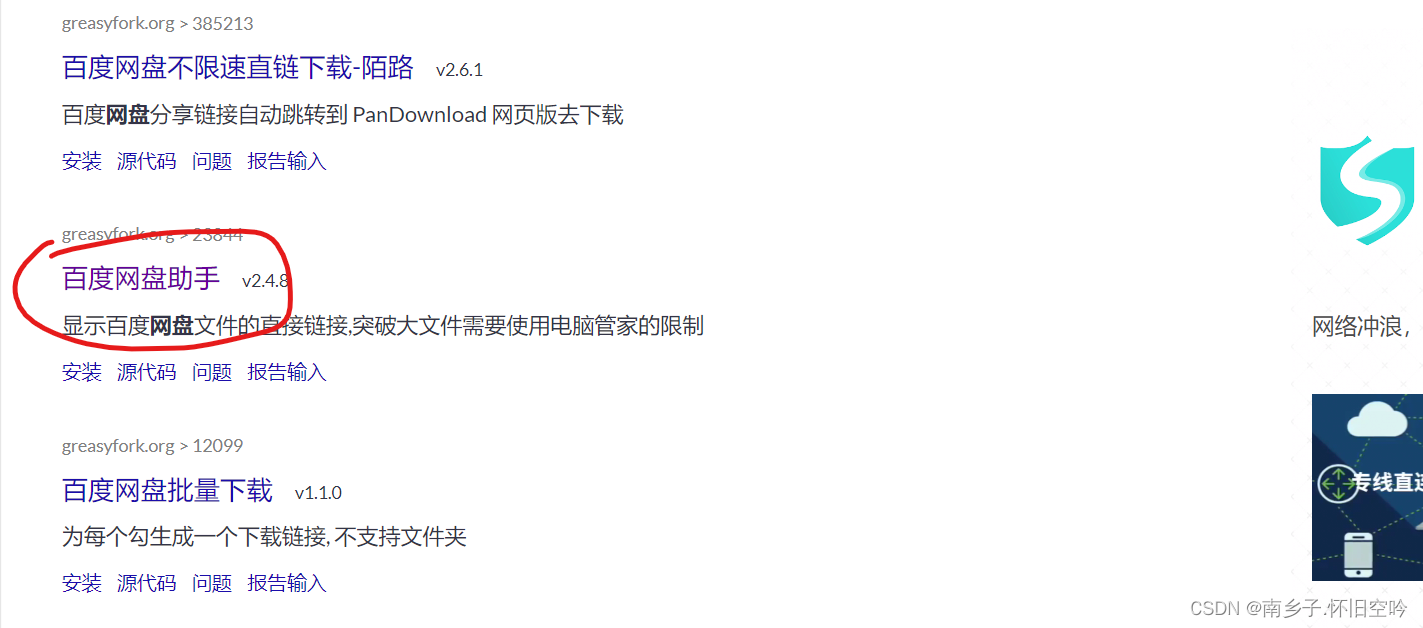Select 报告输入 for 百度网盘批量下载

click(287, 583)
